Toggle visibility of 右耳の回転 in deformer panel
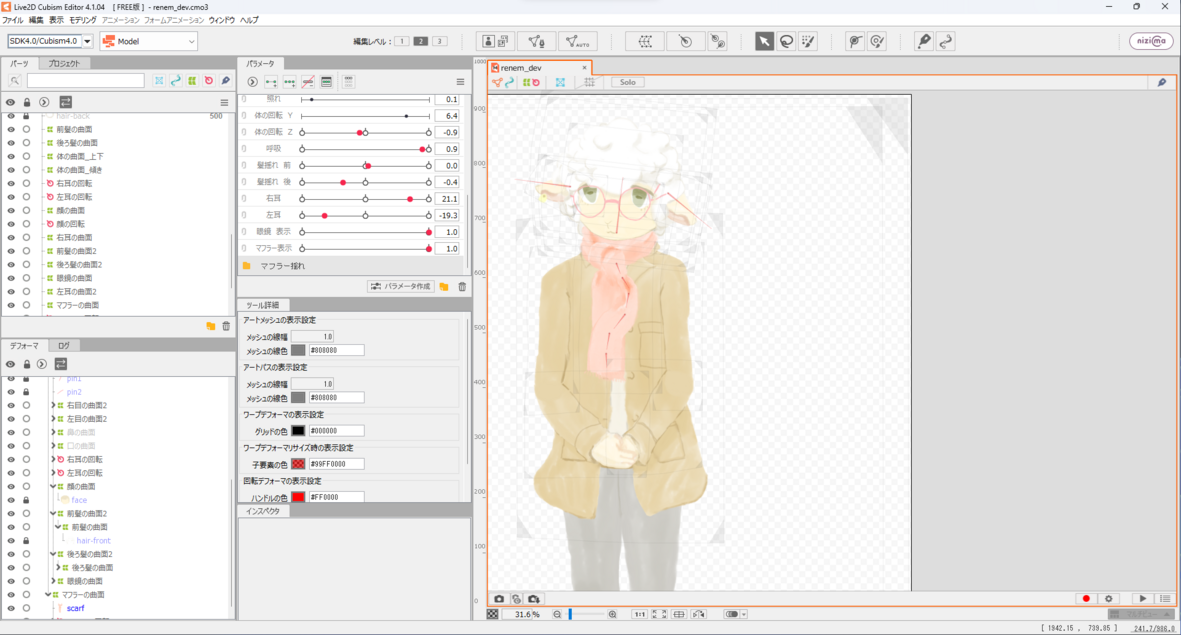This screenshot has width=1181, height=635. click(x=11, y=459)
